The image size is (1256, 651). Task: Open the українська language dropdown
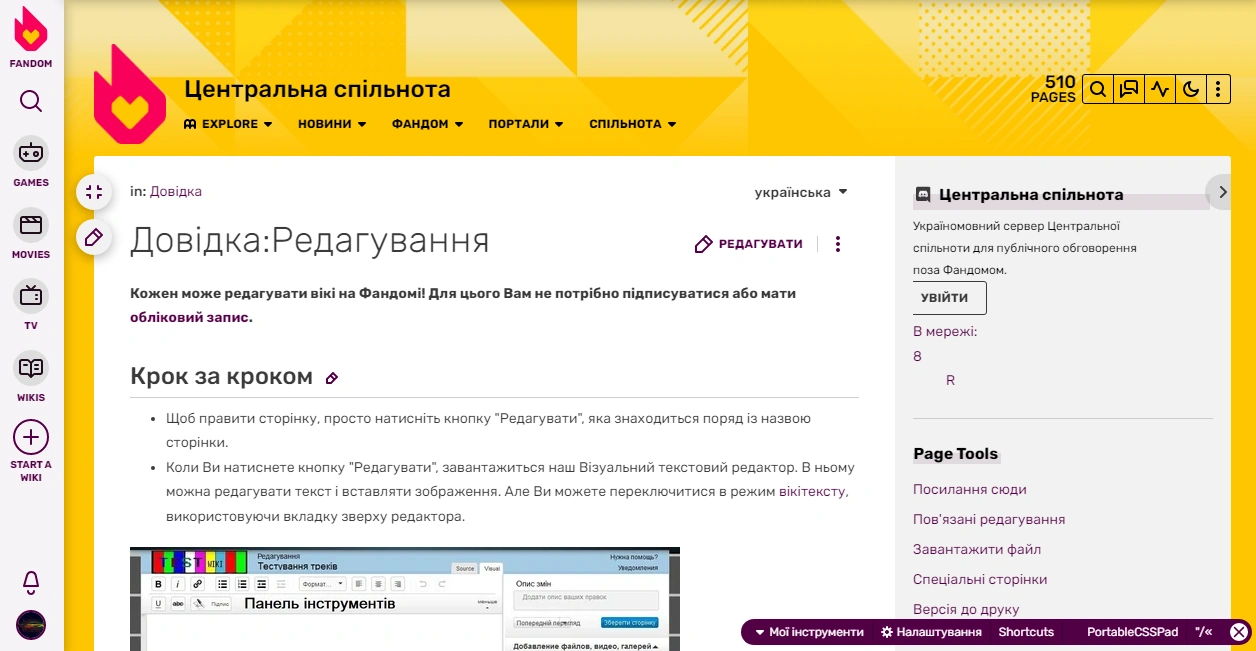pyautogui.click(x=801, y=192)
